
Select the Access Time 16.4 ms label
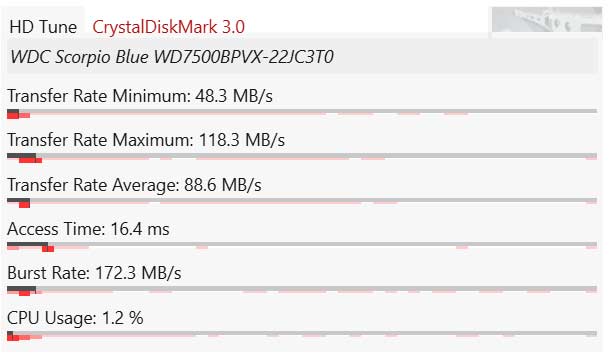tap(88, 229)
